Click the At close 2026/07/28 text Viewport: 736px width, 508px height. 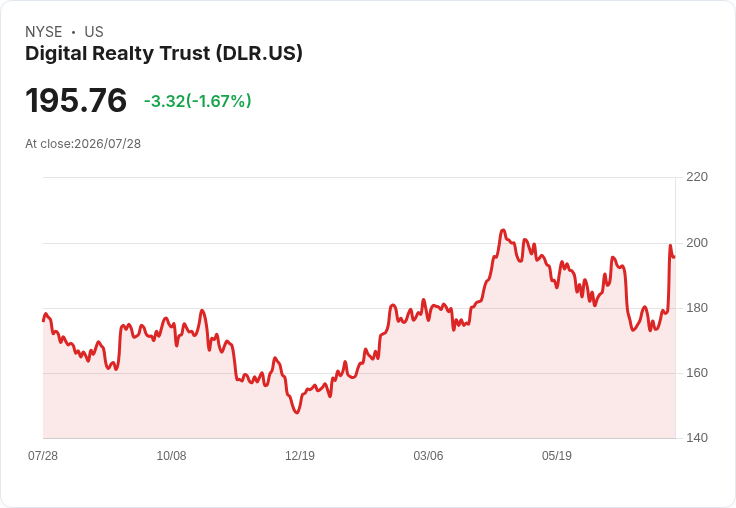pyautogui.click(x=83, y=144)
